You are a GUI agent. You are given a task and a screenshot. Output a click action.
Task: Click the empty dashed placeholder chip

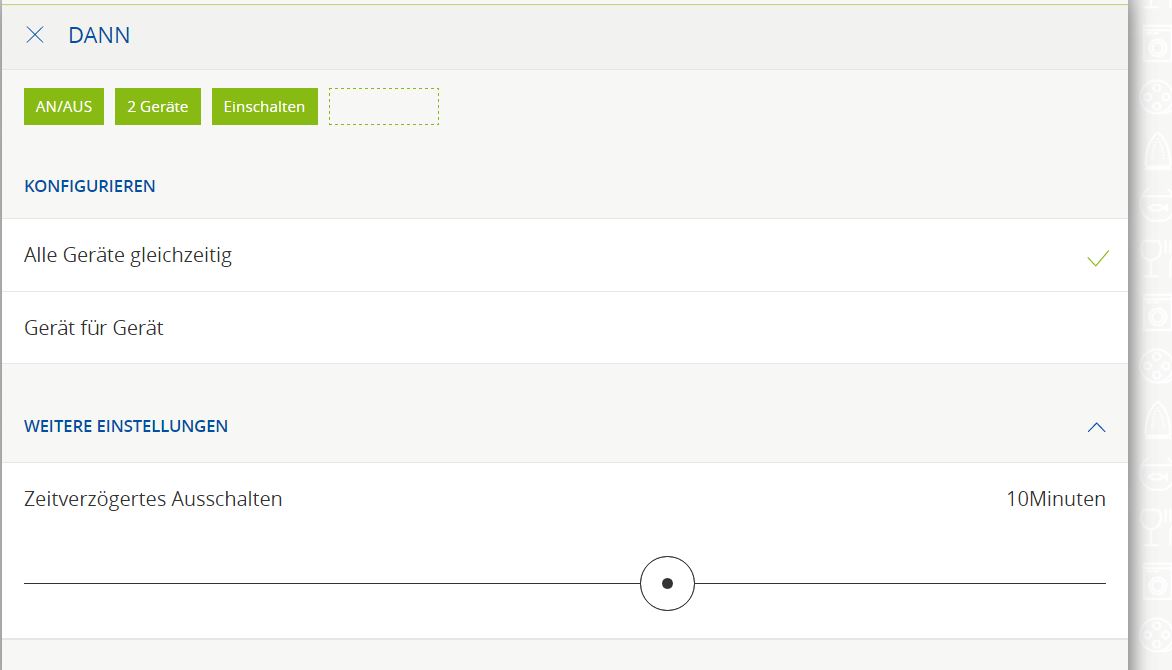pos(384,107)
